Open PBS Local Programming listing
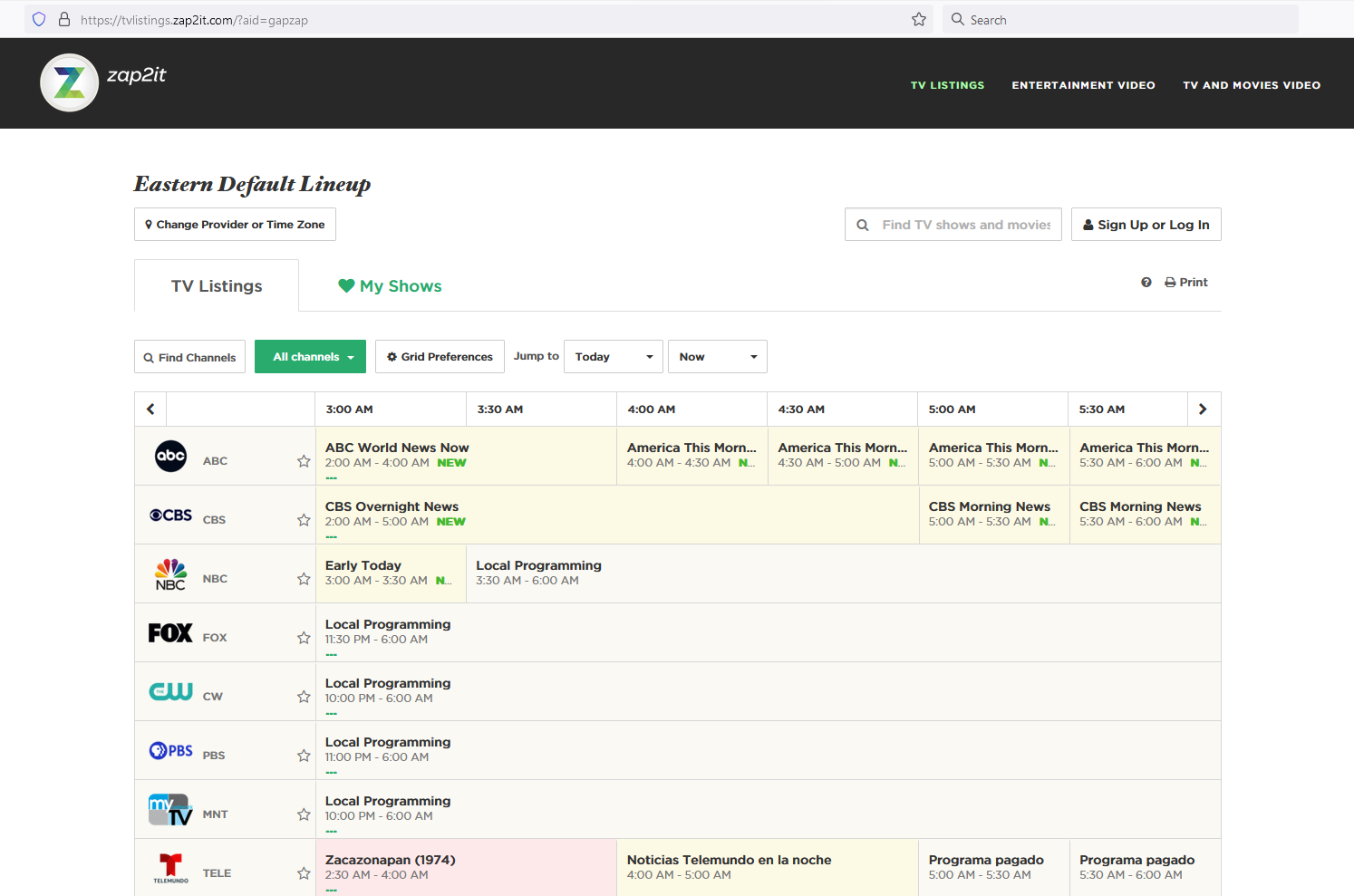 coord(769,750)
